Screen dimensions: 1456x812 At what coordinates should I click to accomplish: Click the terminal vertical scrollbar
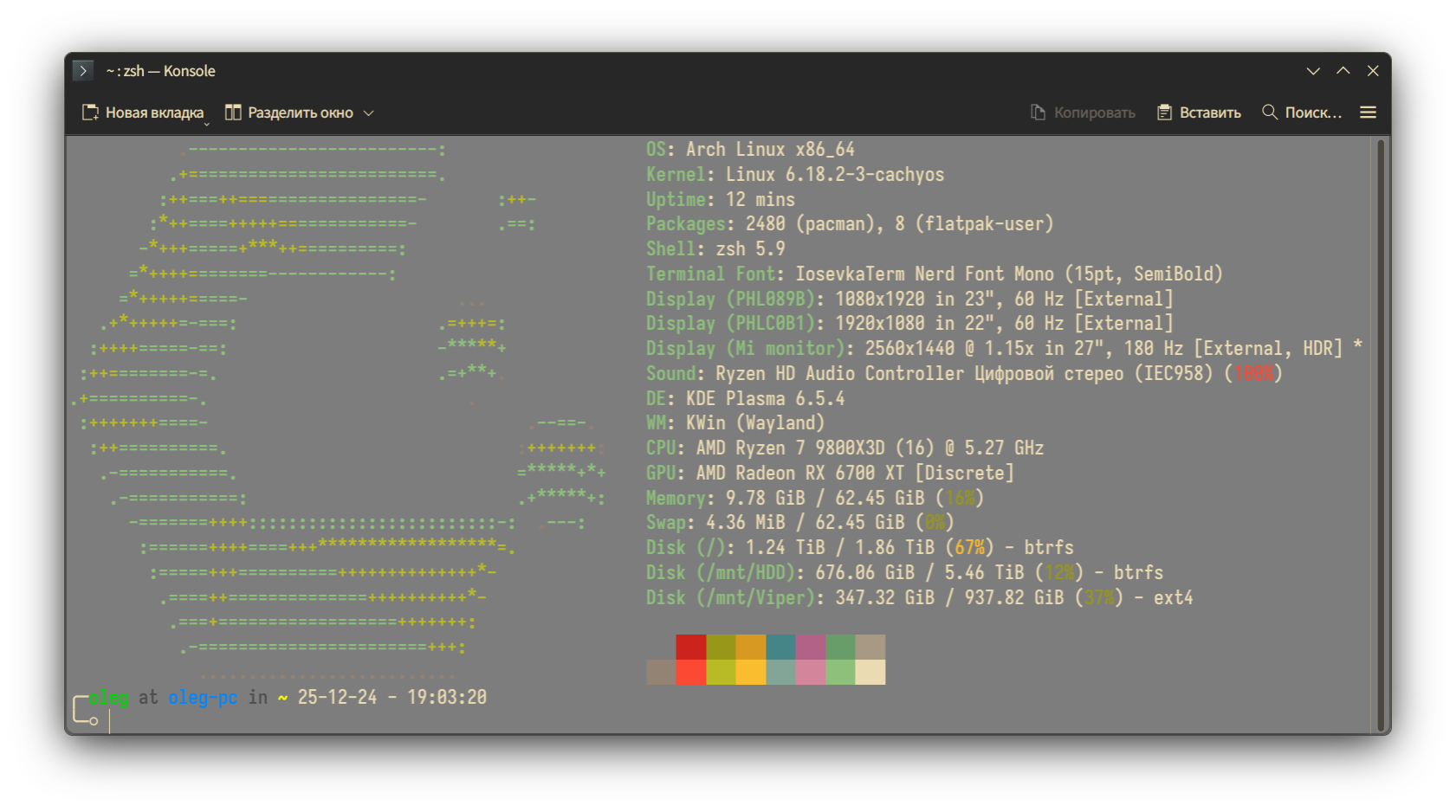1381,435
